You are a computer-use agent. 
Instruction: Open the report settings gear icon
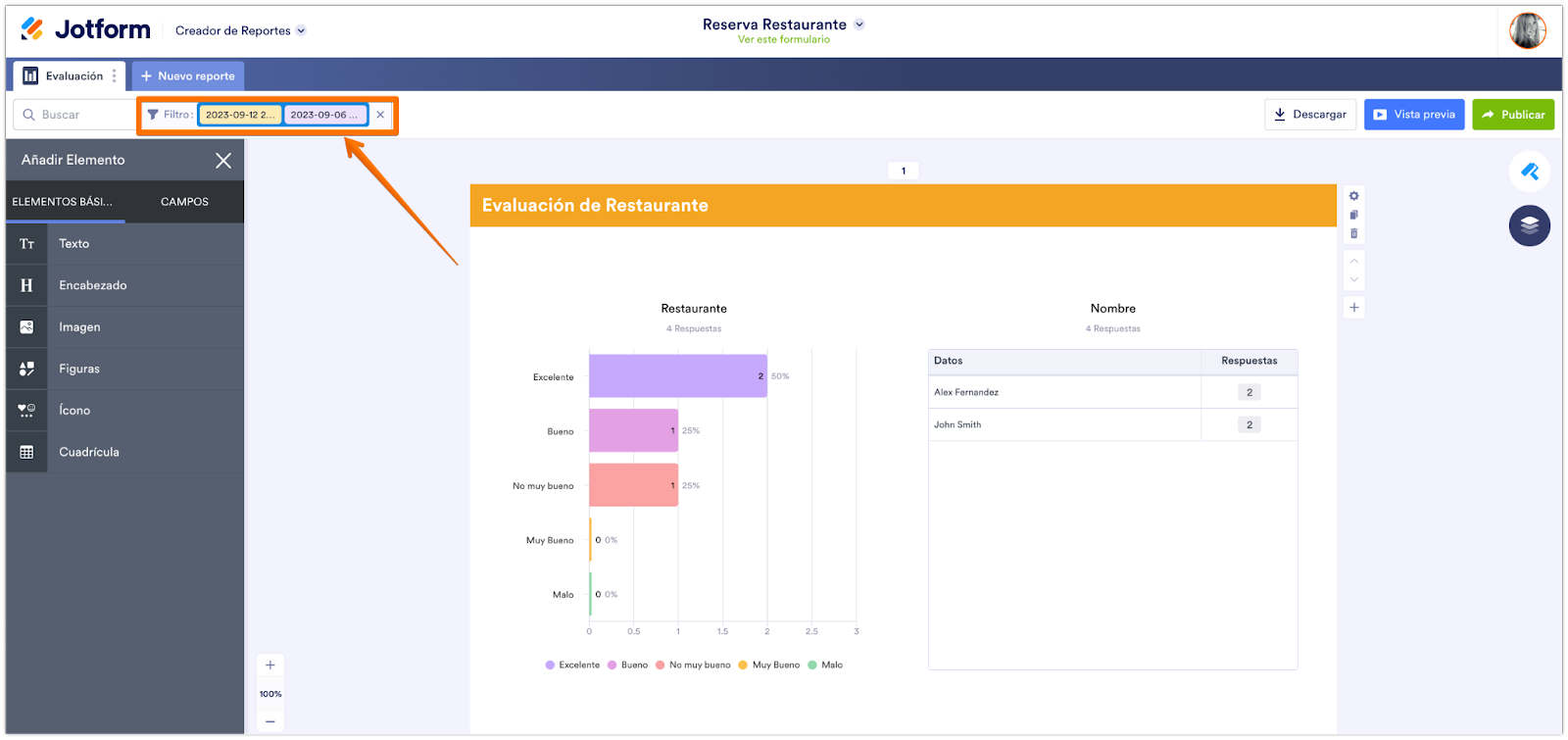click(x=1353, y=196)
